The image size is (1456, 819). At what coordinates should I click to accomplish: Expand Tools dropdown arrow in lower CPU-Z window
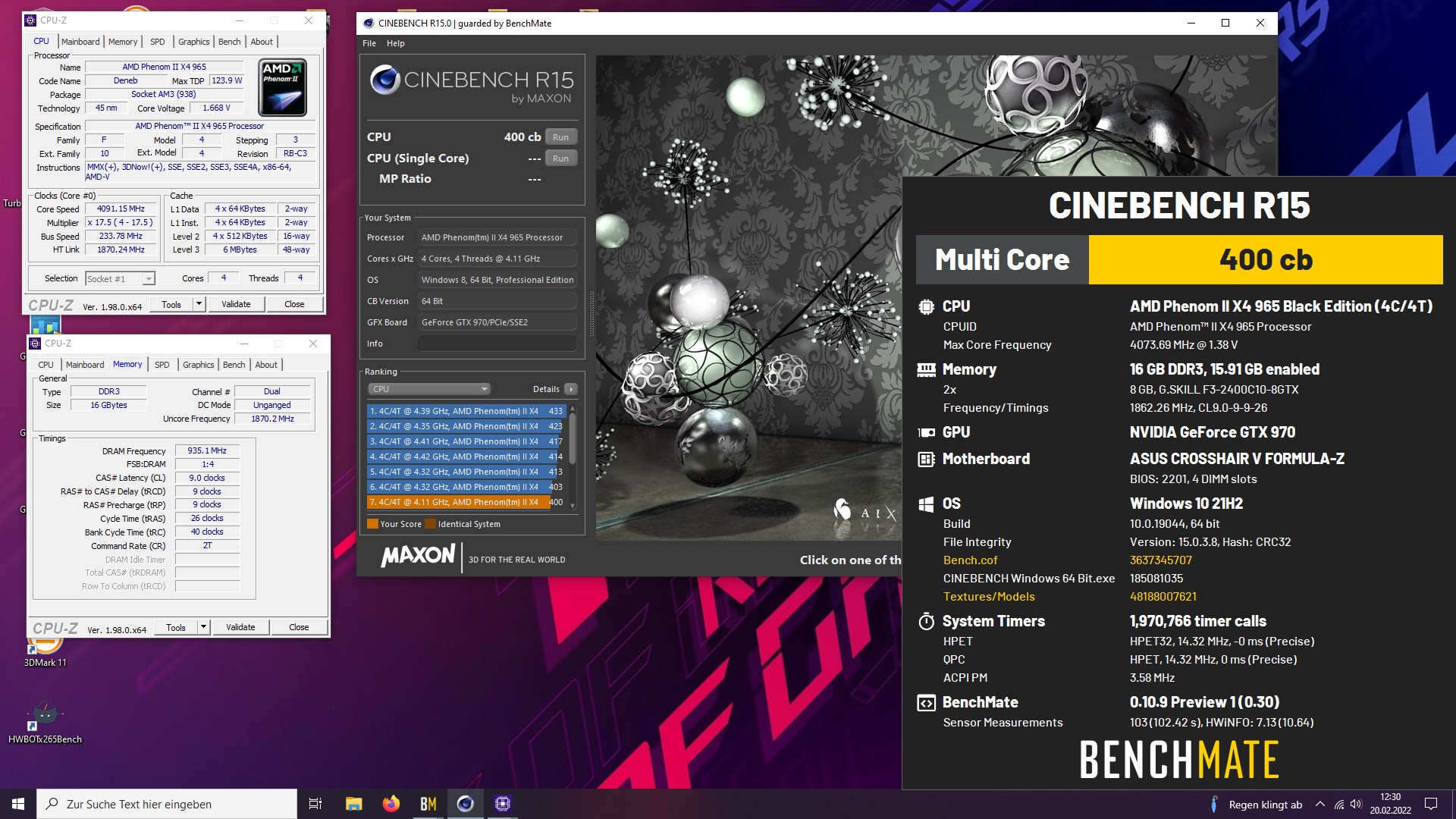pos(203,627)
